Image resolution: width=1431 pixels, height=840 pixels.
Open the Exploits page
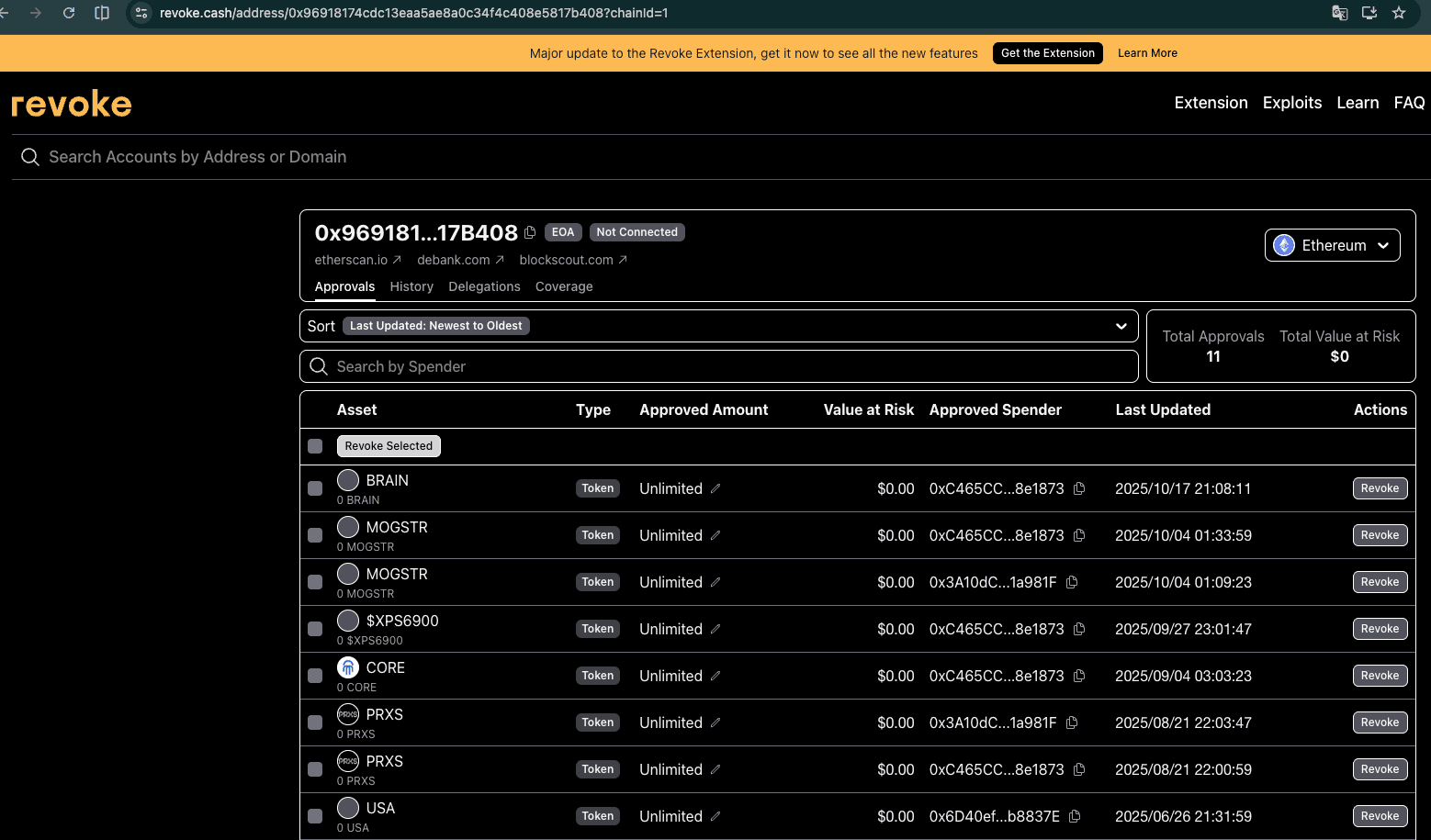point(1292,103)
